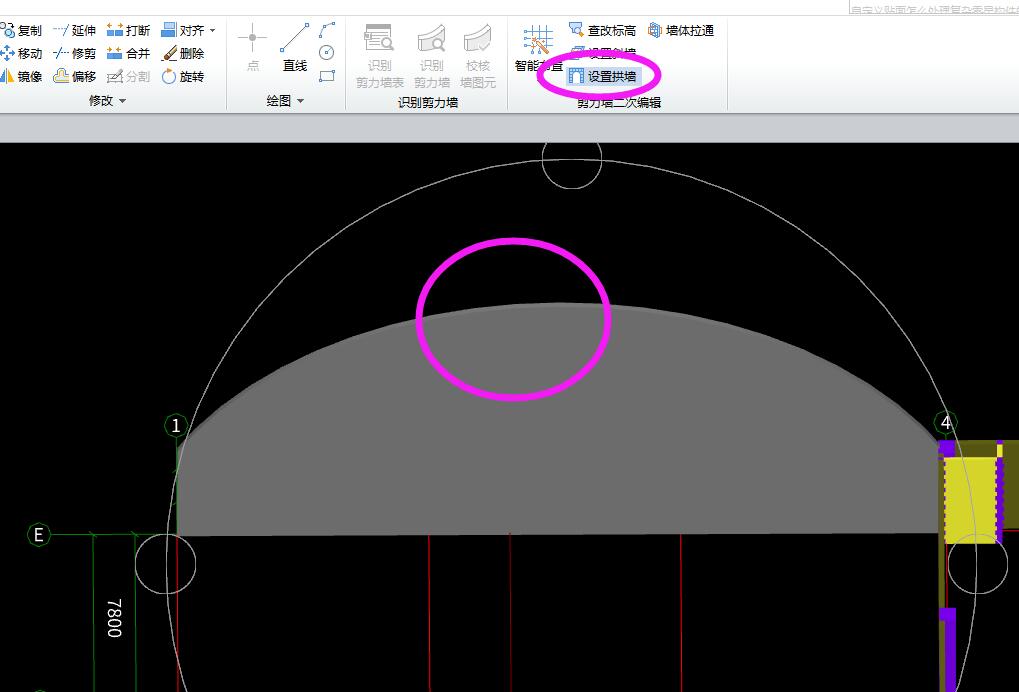Select the three-point arc draw tool
Viewport: 1019px width, 692px height.
click(327, 30)
